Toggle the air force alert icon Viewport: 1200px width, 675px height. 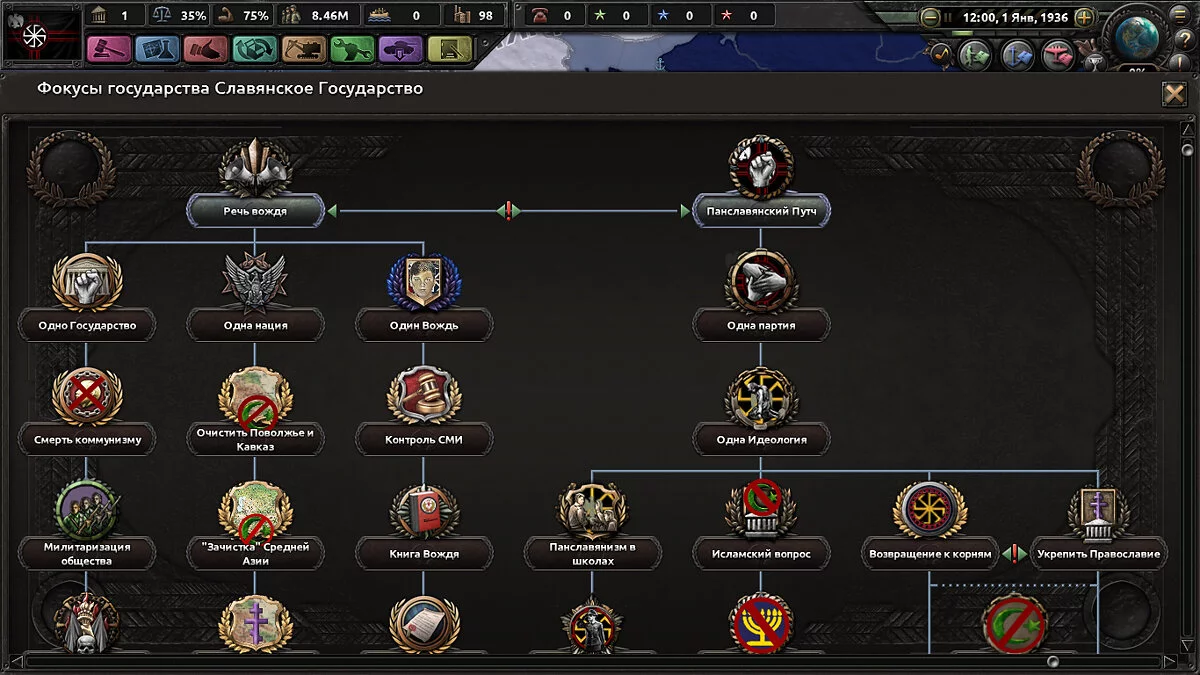[x=1057, y=55]
